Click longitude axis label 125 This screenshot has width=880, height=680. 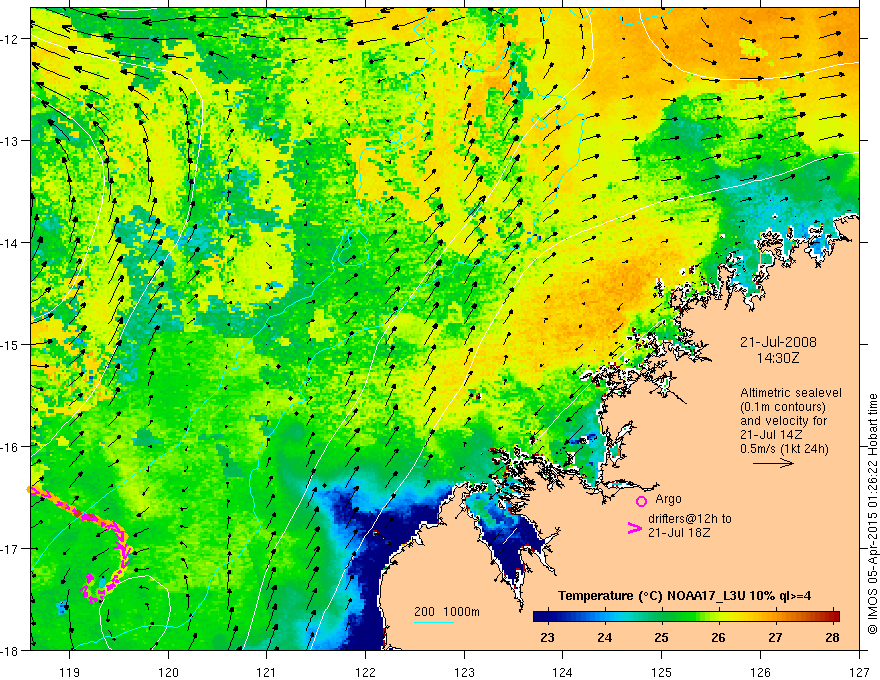tap(662, 672)
